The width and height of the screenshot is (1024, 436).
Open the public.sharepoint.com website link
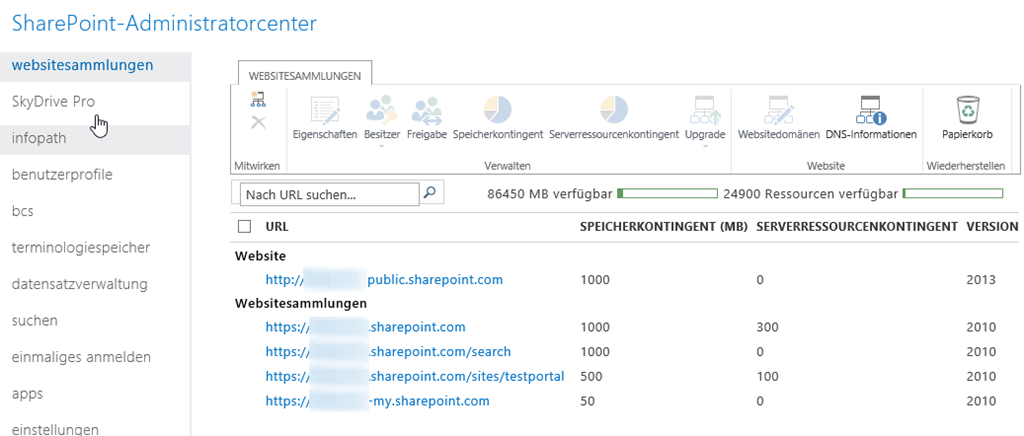384,279
